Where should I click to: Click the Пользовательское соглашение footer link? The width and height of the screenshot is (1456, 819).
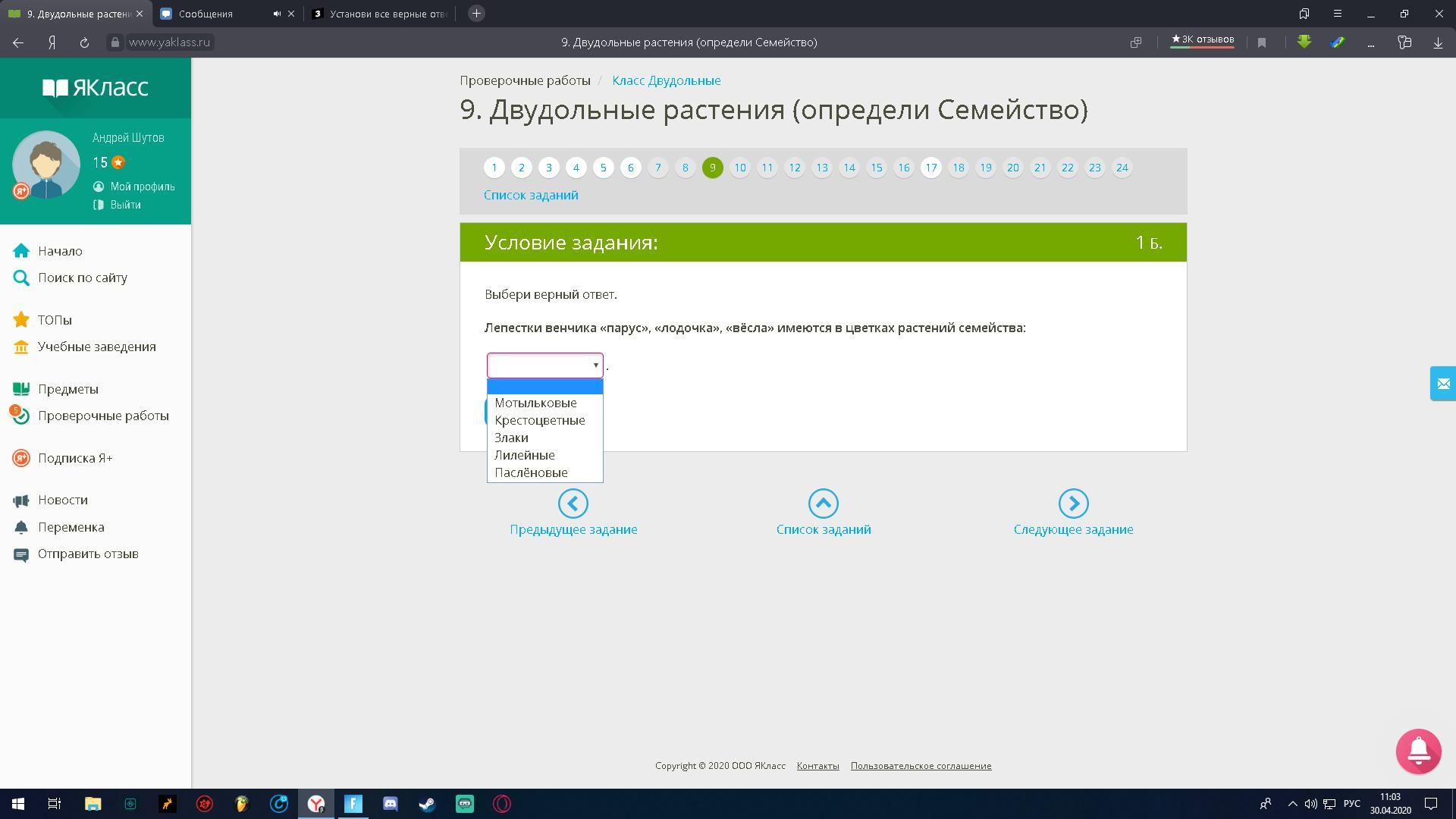tap(921, 766)
